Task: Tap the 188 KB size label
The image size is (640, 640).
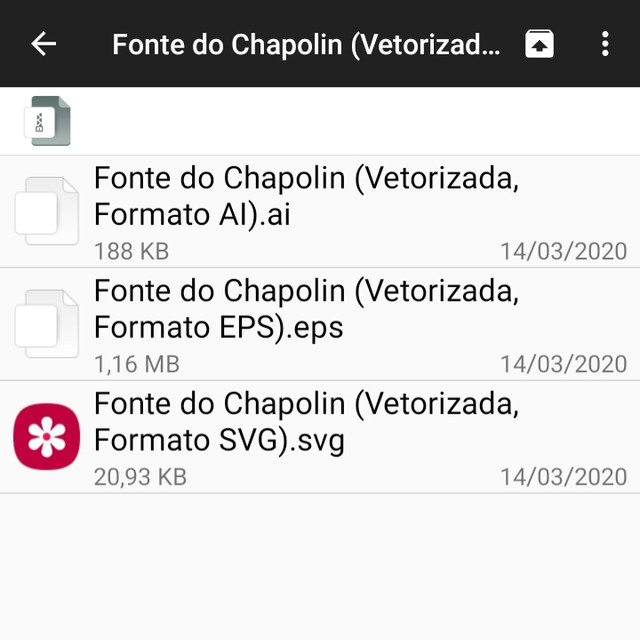Action: (x=131, y=251)
